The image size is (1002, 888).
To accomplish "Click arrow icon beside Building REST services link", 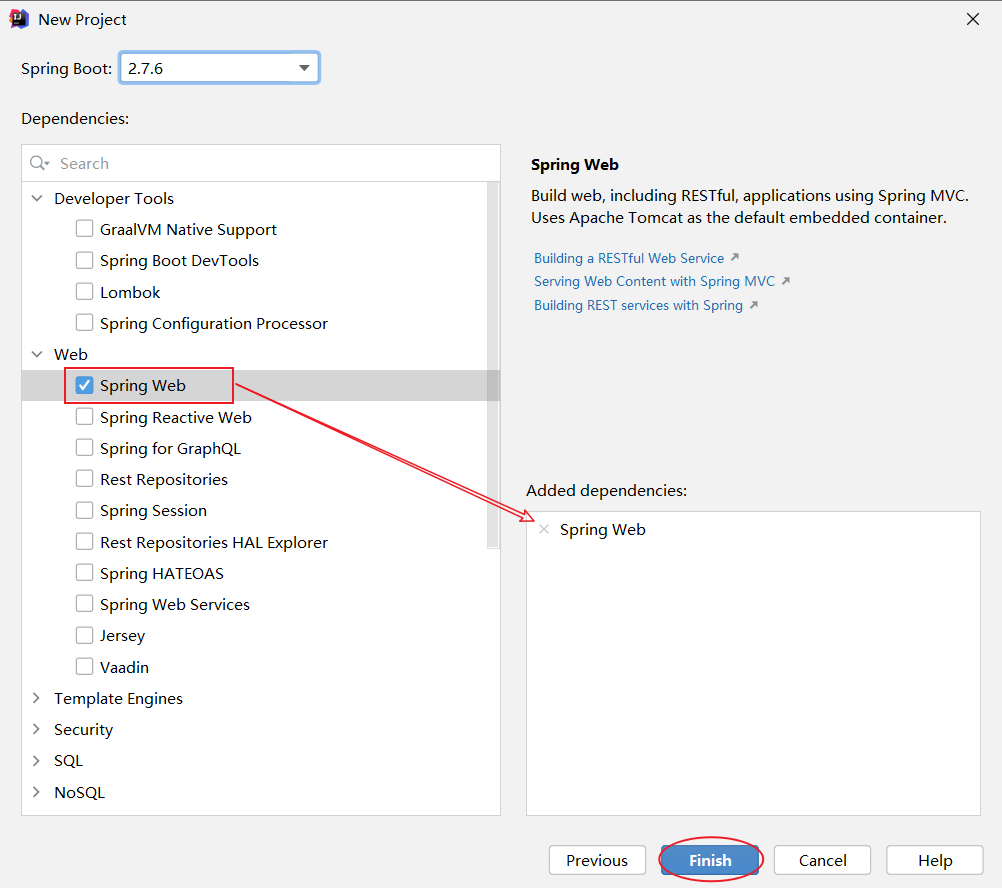I will [x=754, y=306].
